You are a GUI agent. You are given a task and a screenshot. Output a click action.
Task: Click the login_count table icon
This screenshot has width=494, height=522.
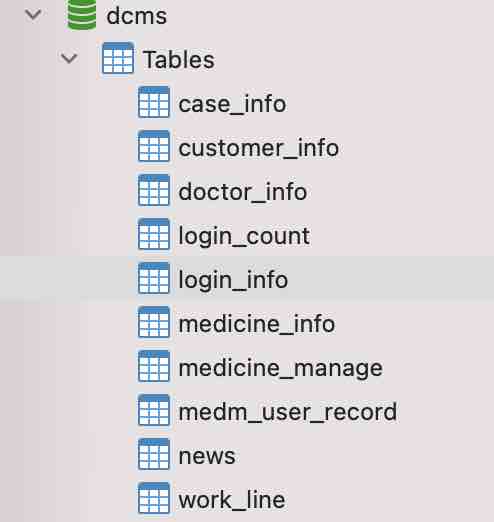point(154,234)
